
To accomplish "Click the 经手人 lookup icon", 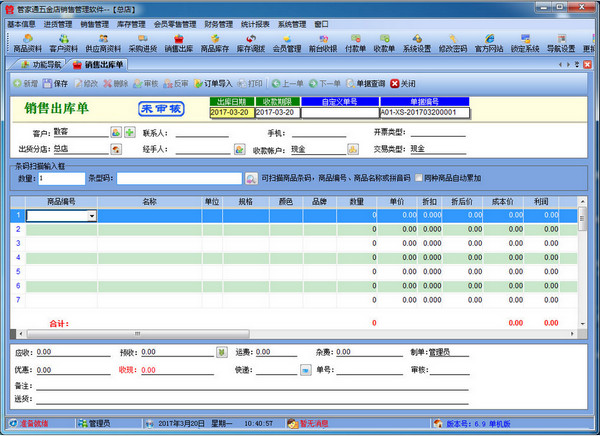I will (x=240, y=149).
